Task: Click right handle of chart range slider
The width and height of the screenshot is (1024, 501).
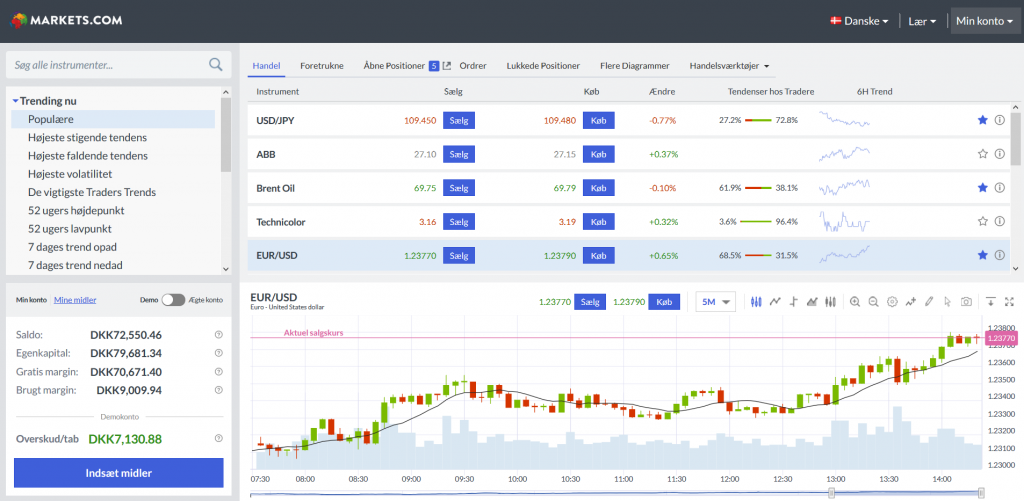Action: [982, 493]
